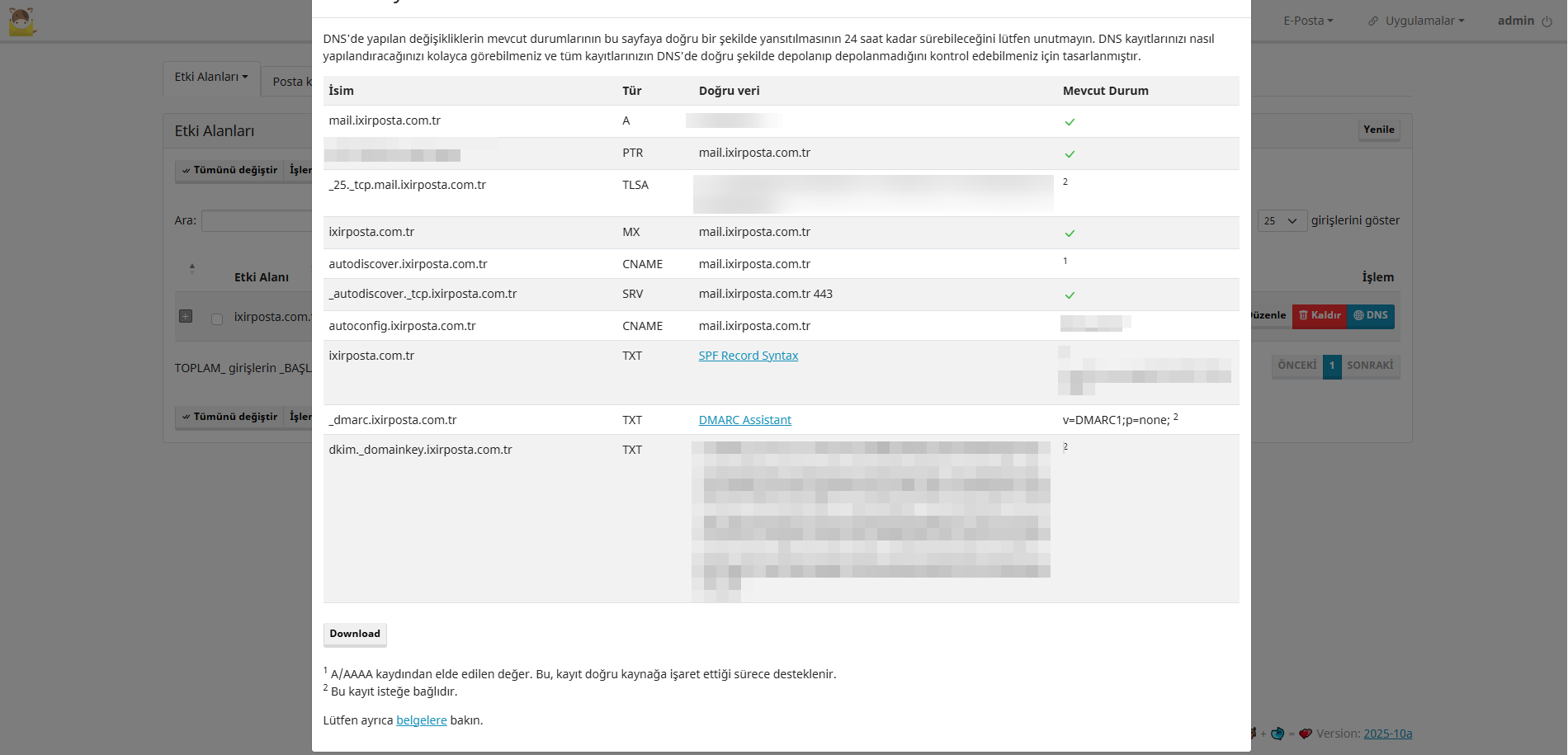Image resolution: width=1568 pixels, height=755 pixels.
Task: Expand the ixirposta.com row with plus icon
Action: 186,316
